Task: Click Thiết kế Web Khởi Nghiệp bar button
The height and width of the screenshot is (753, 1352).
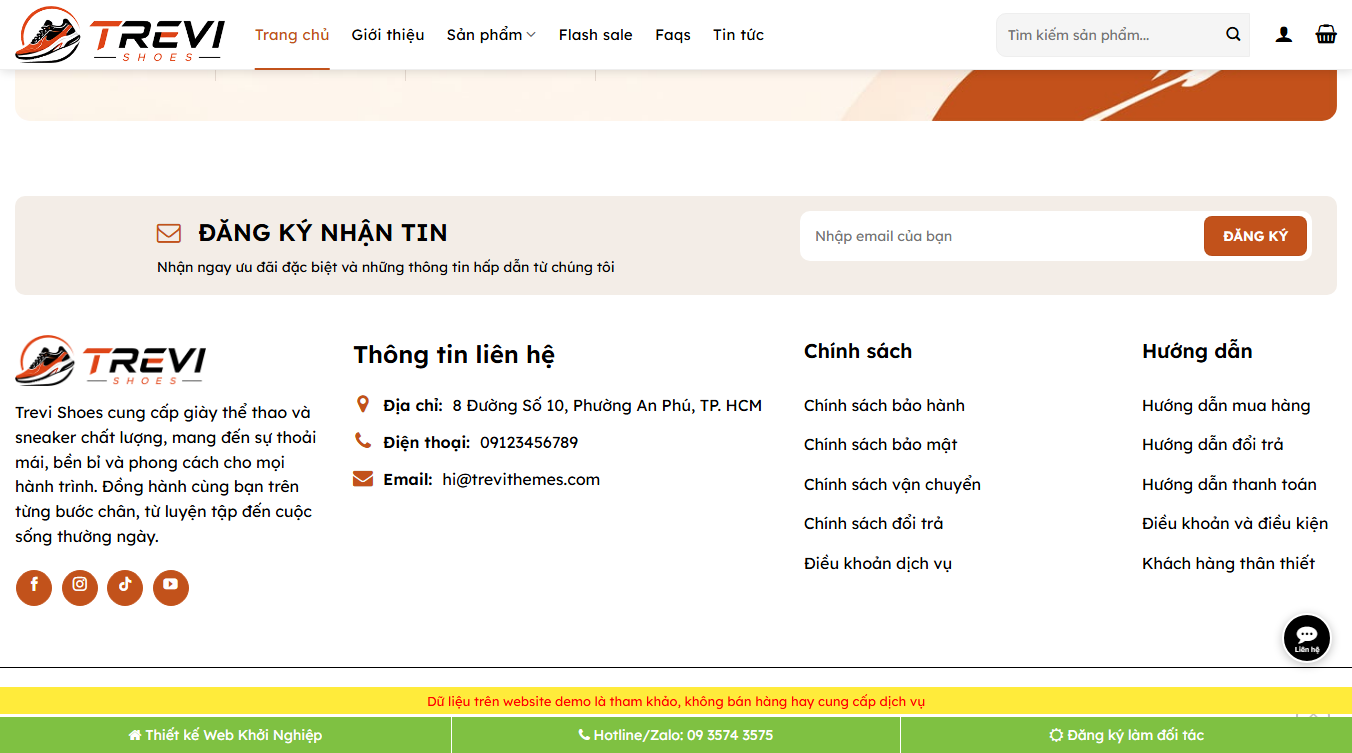Action: 225,735
